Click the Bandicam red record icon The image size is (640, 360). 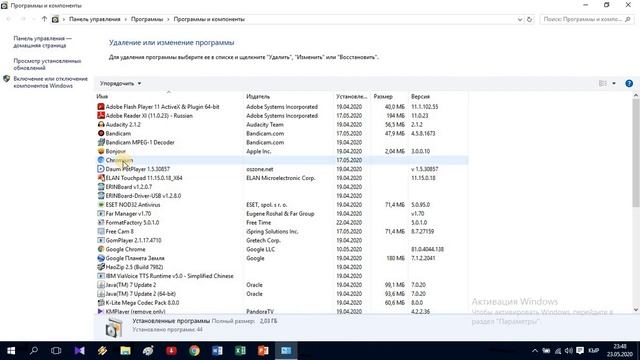coord(101,133)
